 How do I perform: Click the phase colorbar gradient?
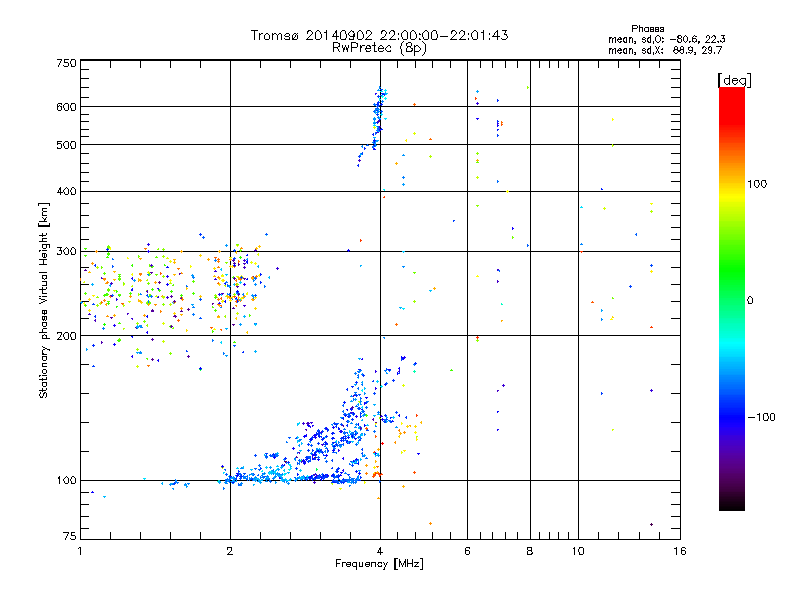pos(732,298)
